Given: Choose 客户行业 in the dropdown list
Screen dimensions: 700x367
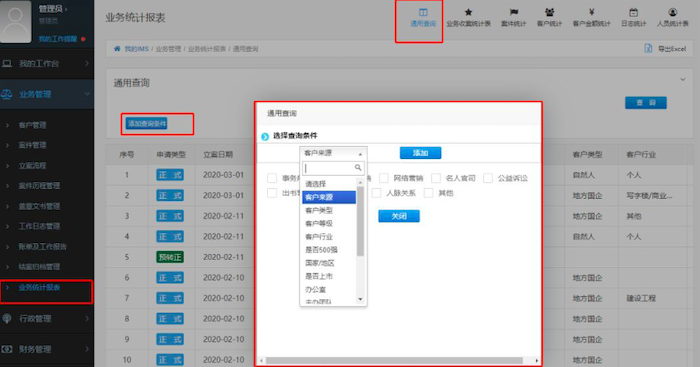Looking at the screenshot, I should [329, 237].
